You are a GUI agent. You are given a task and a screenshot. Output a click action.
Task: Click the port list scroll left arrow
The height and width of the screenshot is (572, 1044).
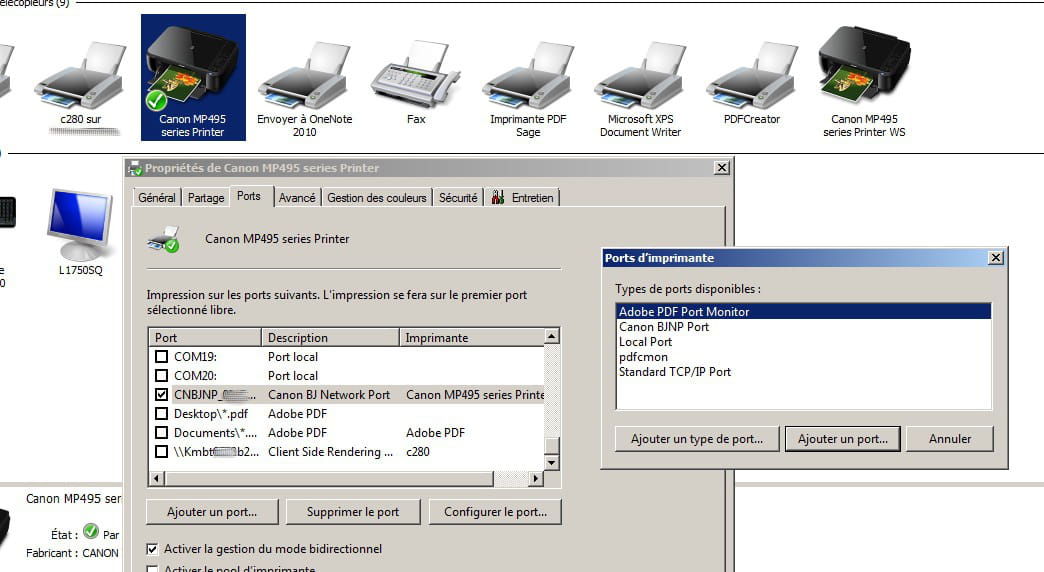point(157,478)
